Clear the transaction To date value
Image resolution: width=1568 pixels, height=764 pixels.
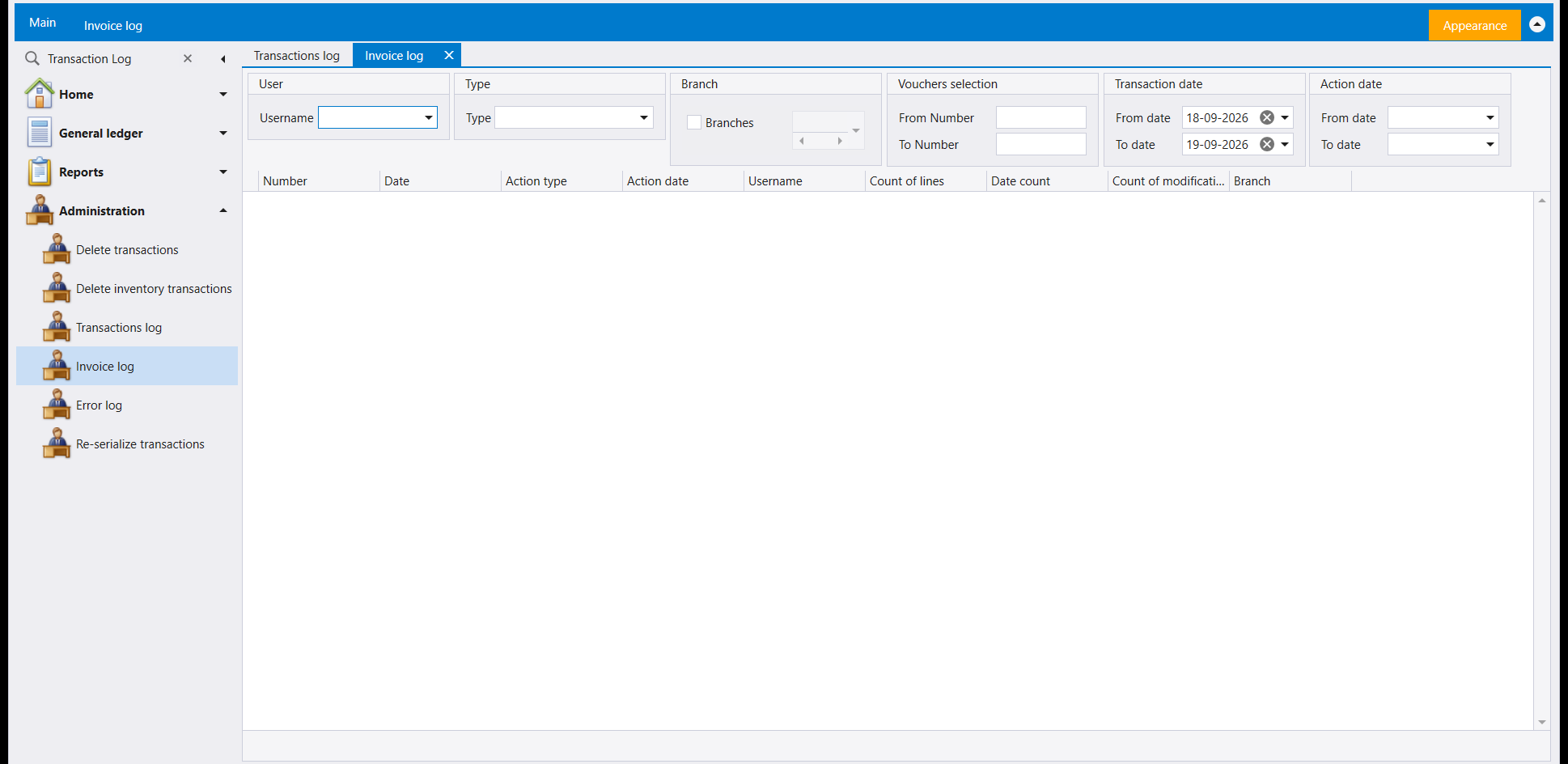point(1267,144)
